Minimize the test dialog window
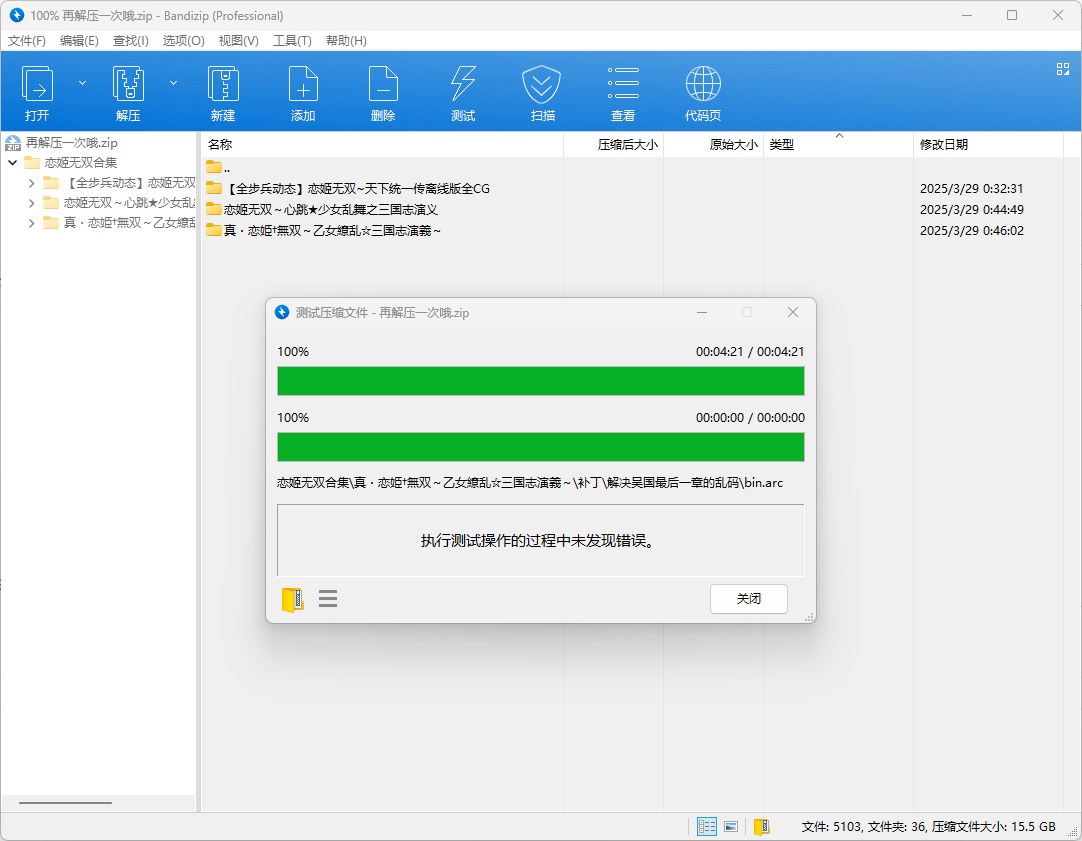 702,313
